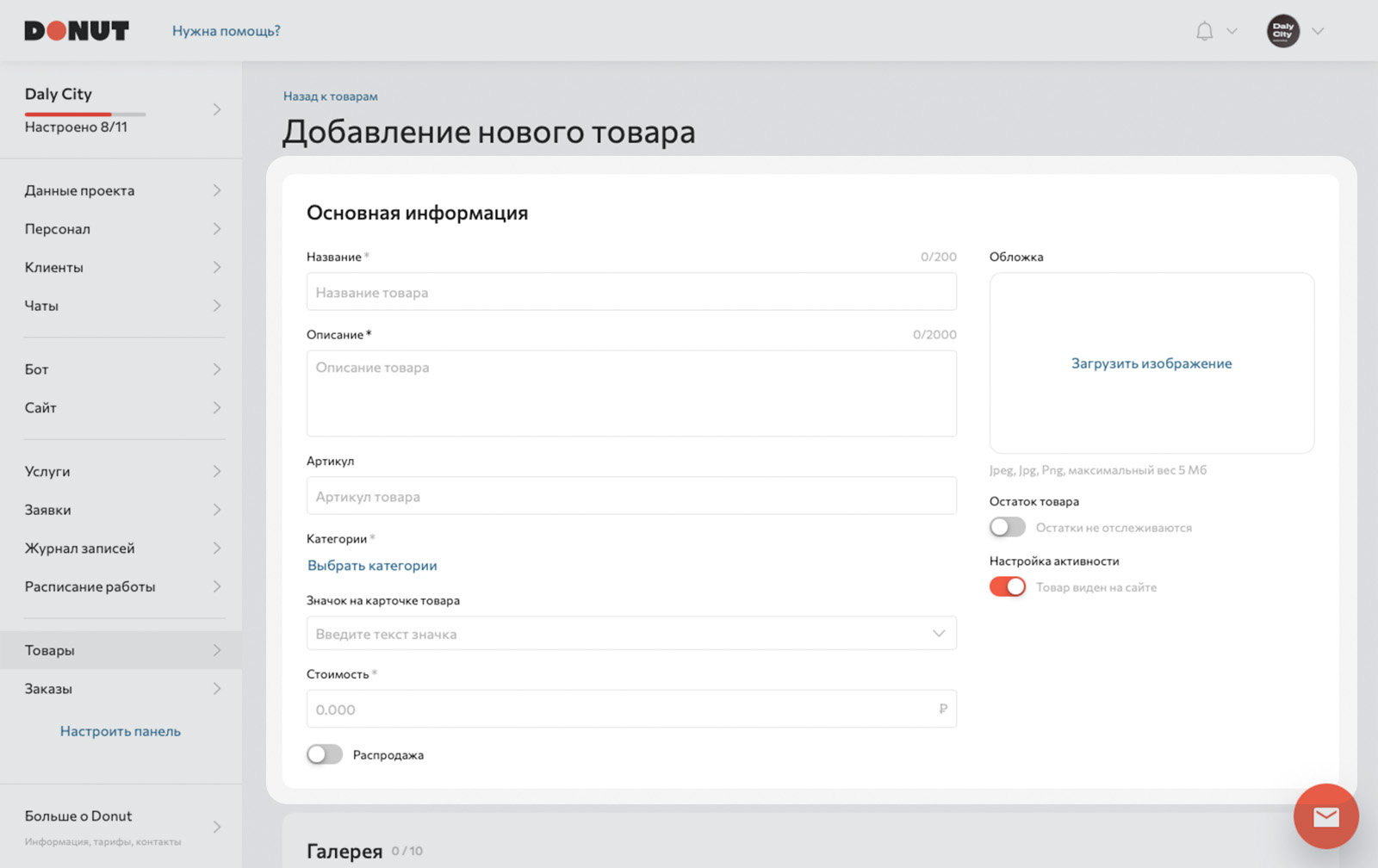
Task: Open the Журнал записей menu item
Action: coord(121,548)
